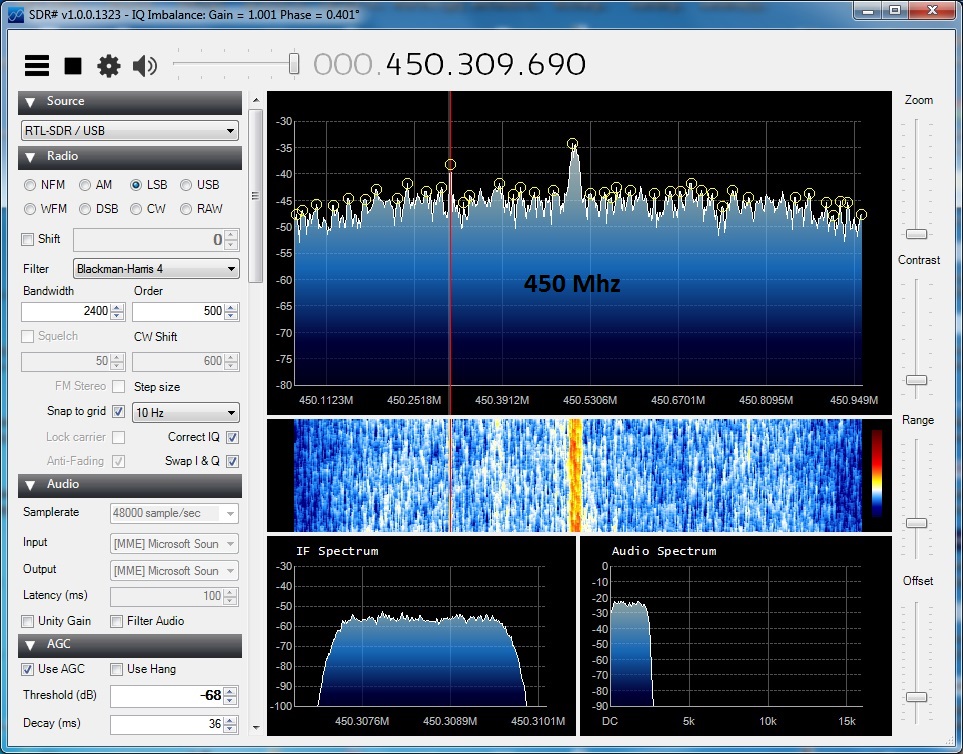Enable the Shift checkbox
This screenshot has width=963, height=754.
[x=28, y=240]
